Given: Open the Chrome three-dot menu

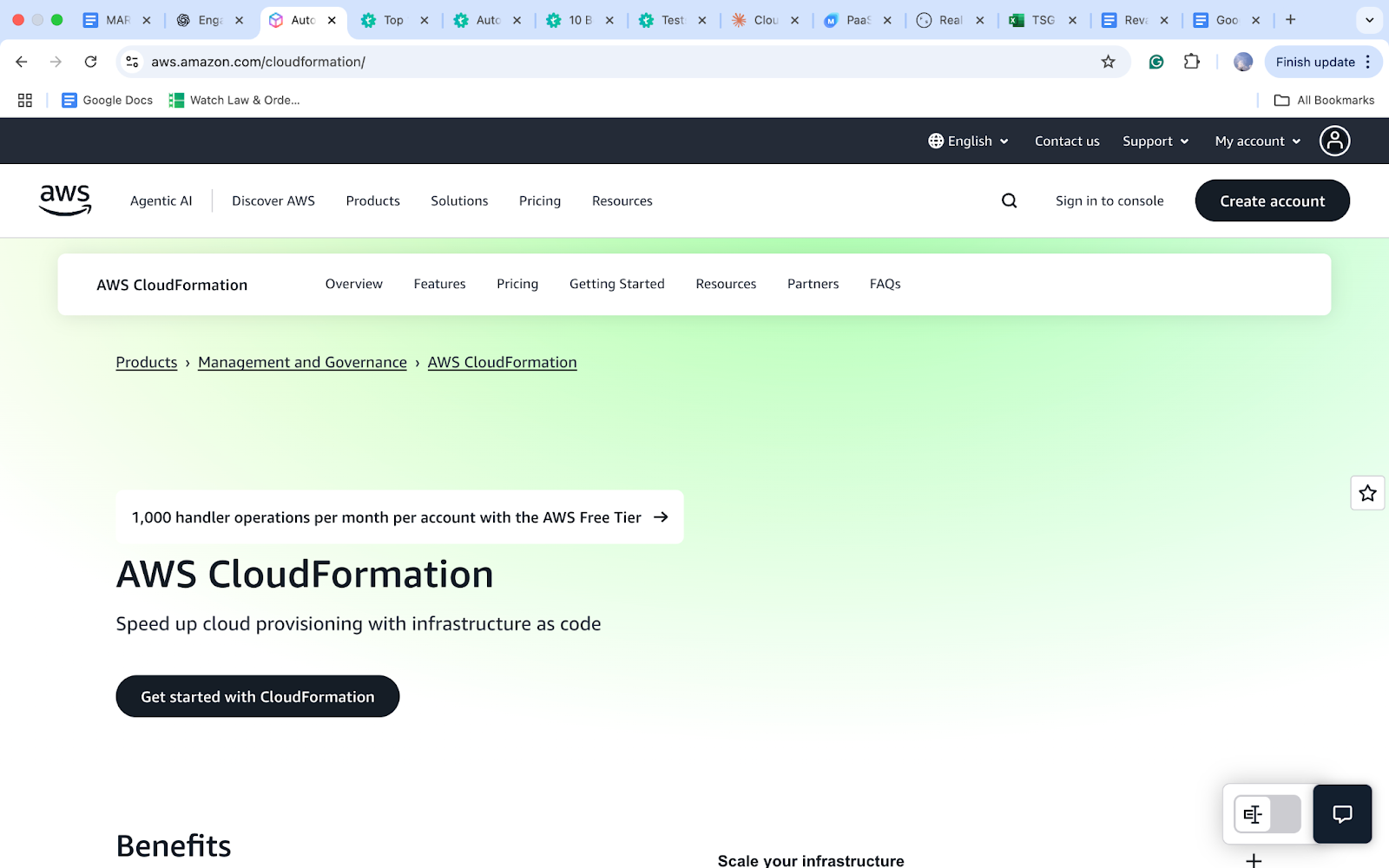Looking at the screenshot, I should (1367, 62).
